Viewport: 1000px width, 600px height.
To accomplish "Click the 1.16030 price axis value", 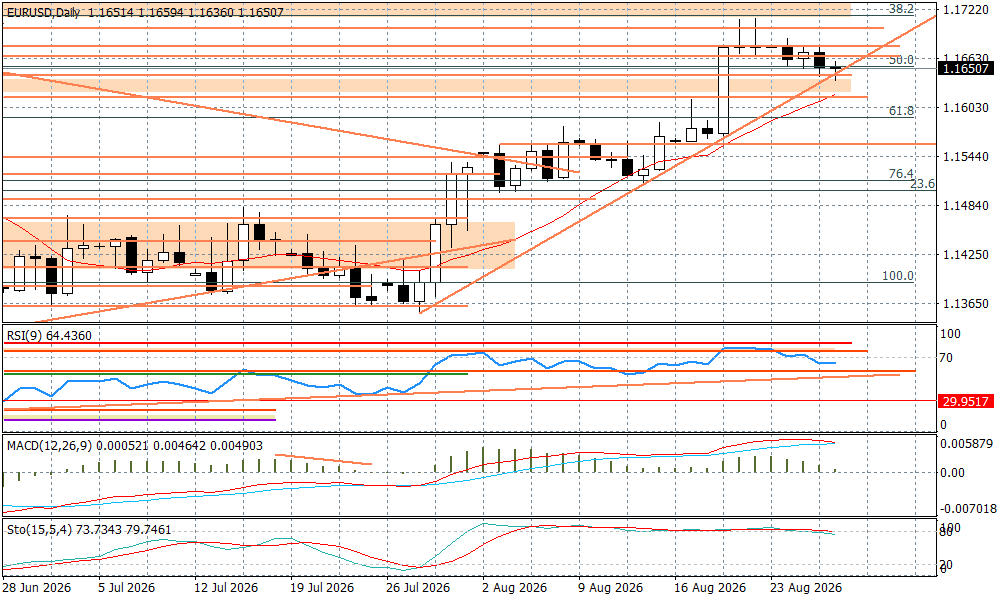I will (966, 108).
